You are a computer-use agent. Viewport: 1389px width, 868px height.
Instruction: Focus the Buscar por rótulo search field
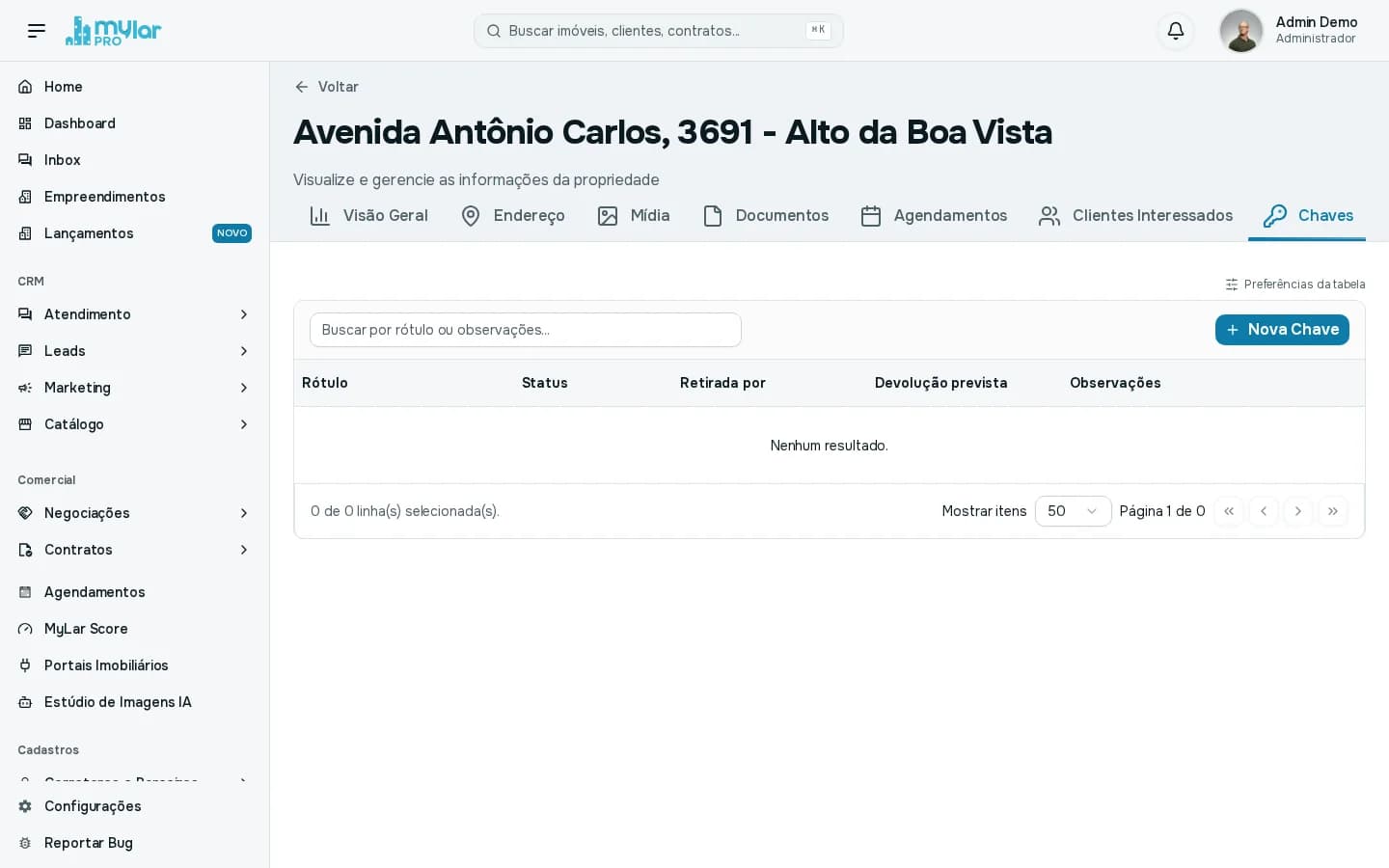[x=526, y=330]
